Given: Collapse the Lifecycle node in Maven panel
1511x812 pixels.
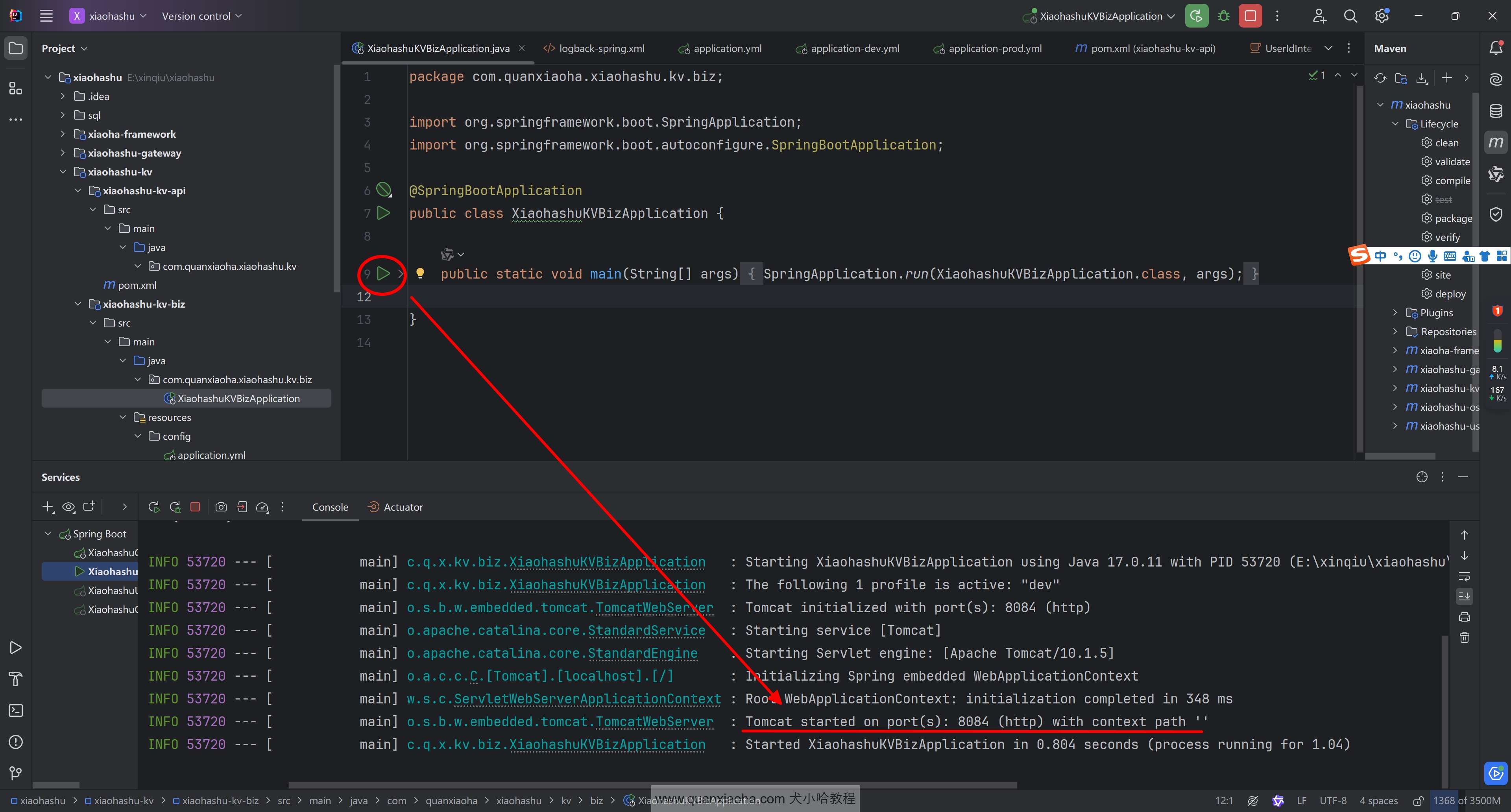Looking at the screenshot, I should tap(1395, 124).
